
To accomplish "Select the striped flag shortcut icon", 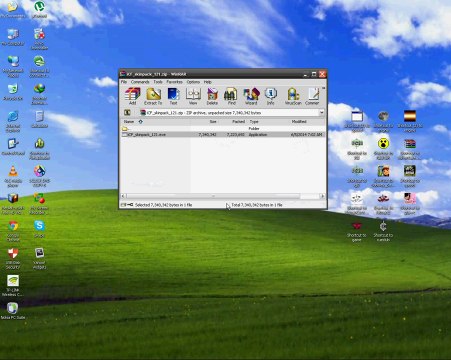I will point(410,121).
